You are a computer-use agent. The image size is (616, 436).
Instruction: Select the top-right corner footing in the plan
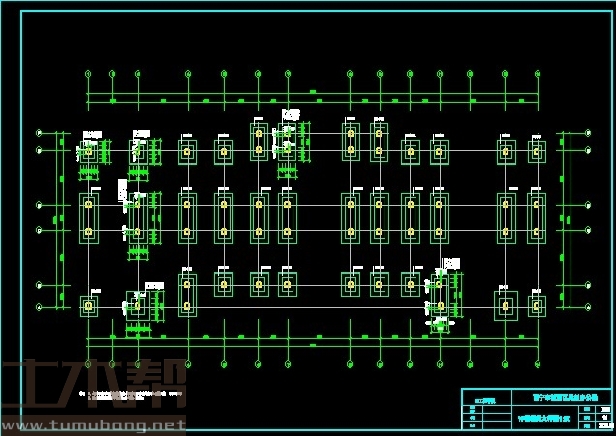(537, 152)
